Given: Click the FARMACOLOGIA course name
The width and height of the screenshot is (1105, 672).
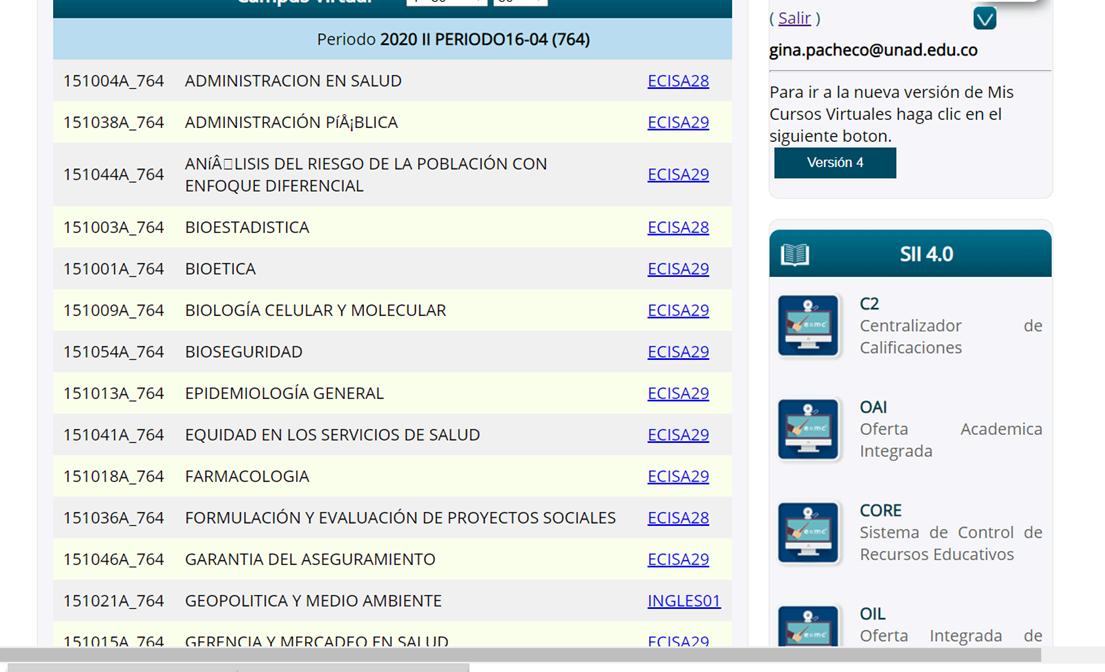Looking at the screenshot, I should pos(247,477).
